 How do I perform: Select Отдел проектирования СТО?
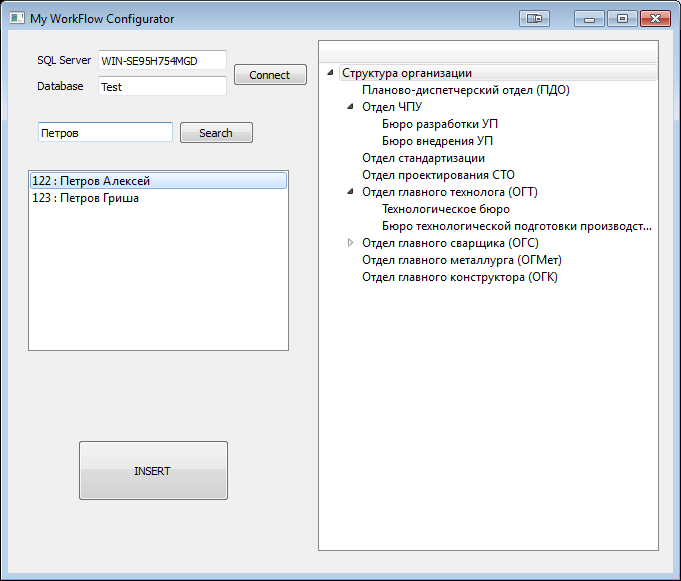pyautogui.click(x=438, y=175)
